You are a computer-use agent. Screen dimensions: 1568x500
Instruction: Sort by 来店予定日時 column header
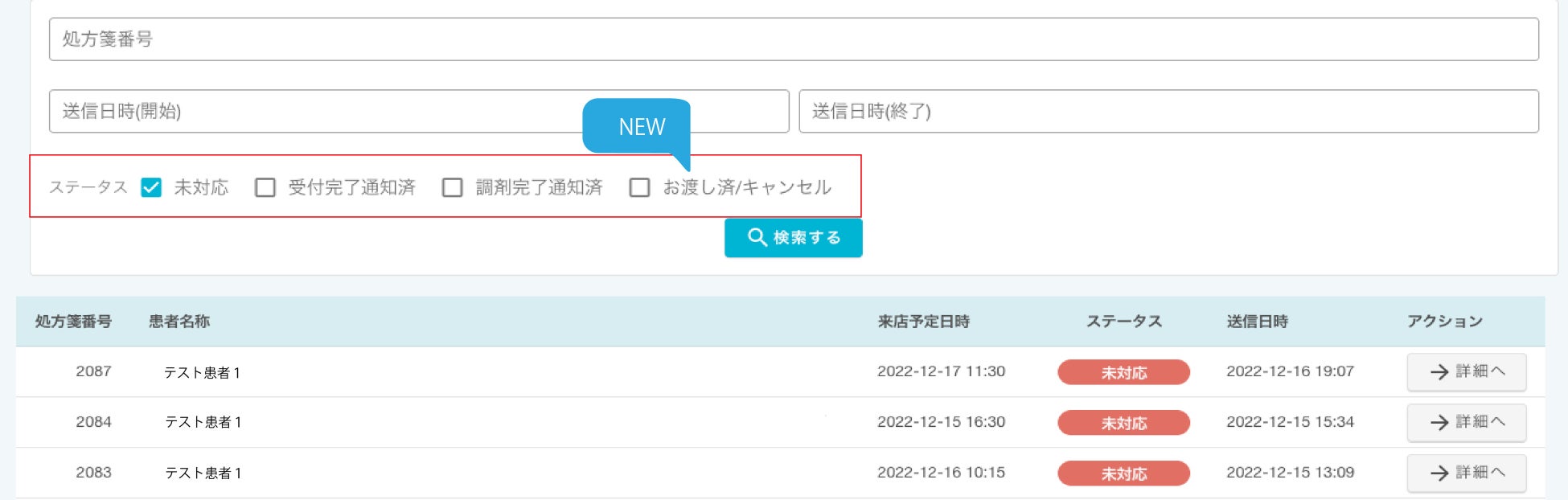(x=923, y=322)
